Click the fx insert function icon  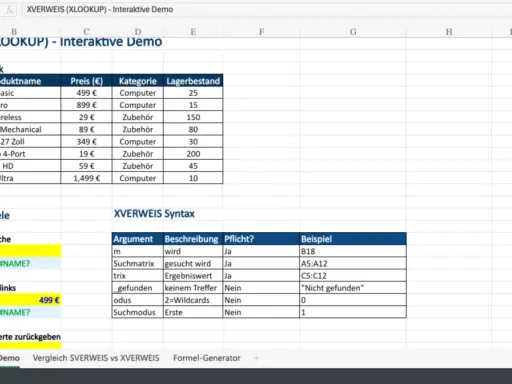coord(9,9)
